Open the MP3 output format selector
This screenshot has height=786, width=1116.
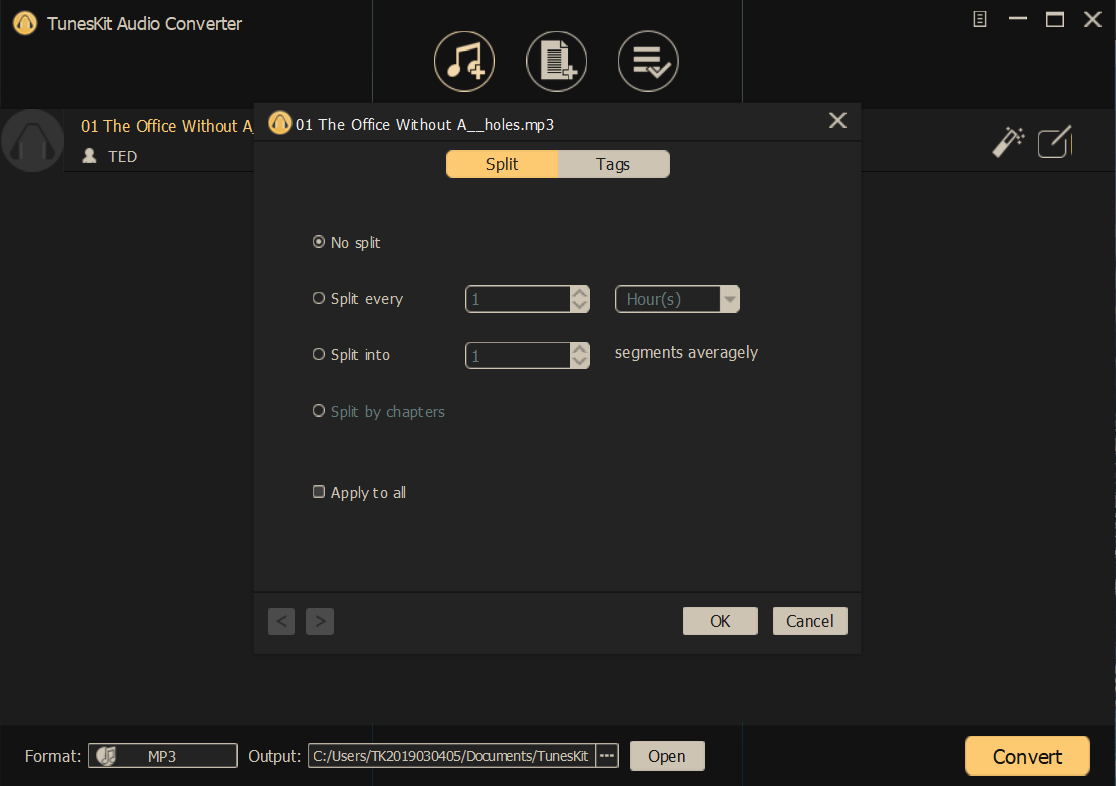162,755
